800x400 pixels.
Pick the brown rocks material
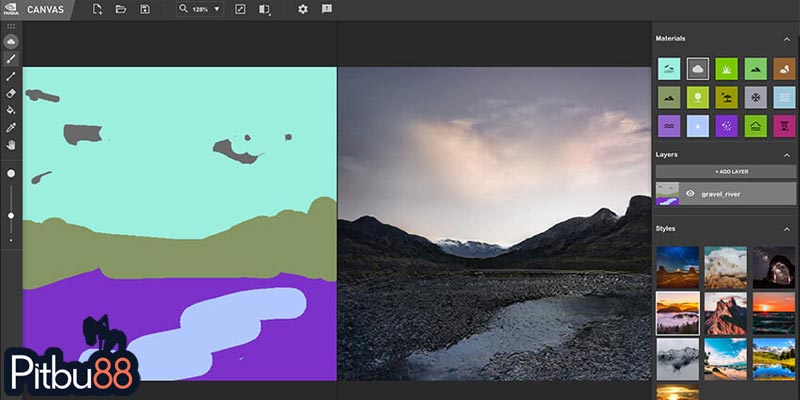[x=784, y=69]
